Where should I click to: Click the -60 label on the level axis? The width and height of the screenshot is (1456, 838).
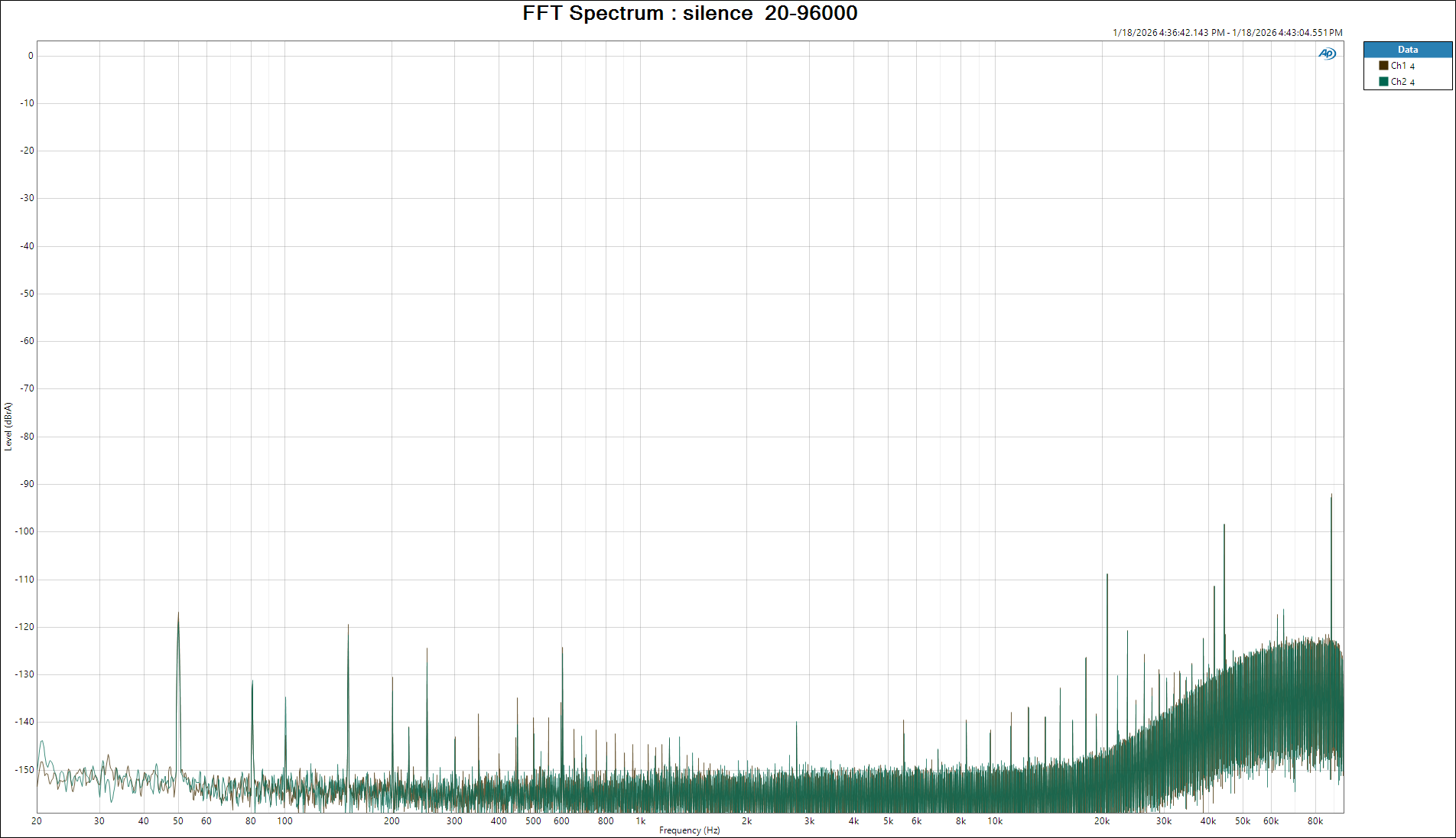tap(28, 341)
